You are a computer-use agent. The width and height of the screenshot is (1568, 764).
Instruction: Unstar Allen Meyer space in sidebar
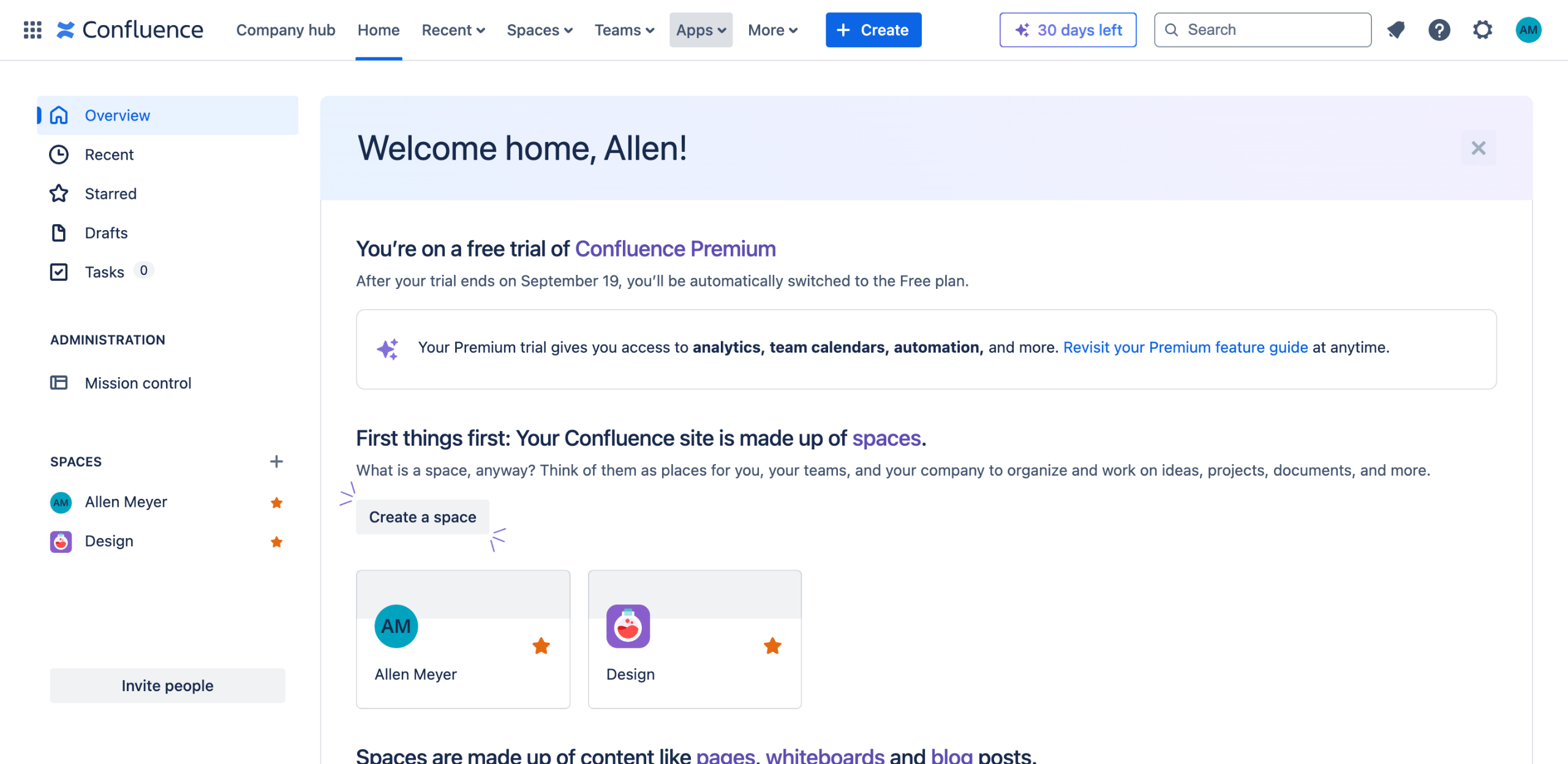point(276,503)
